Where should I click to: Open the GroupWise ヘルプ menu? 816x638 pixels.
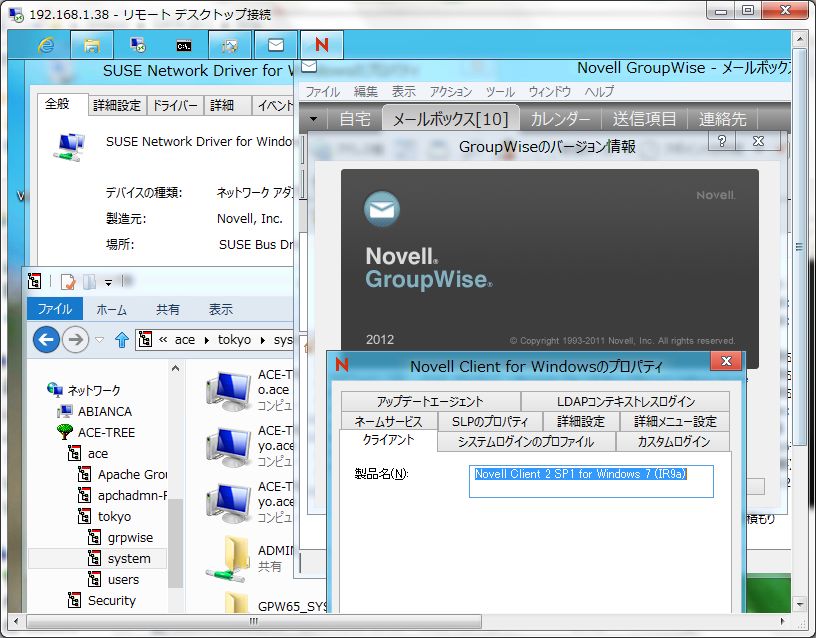click(598, 92)
